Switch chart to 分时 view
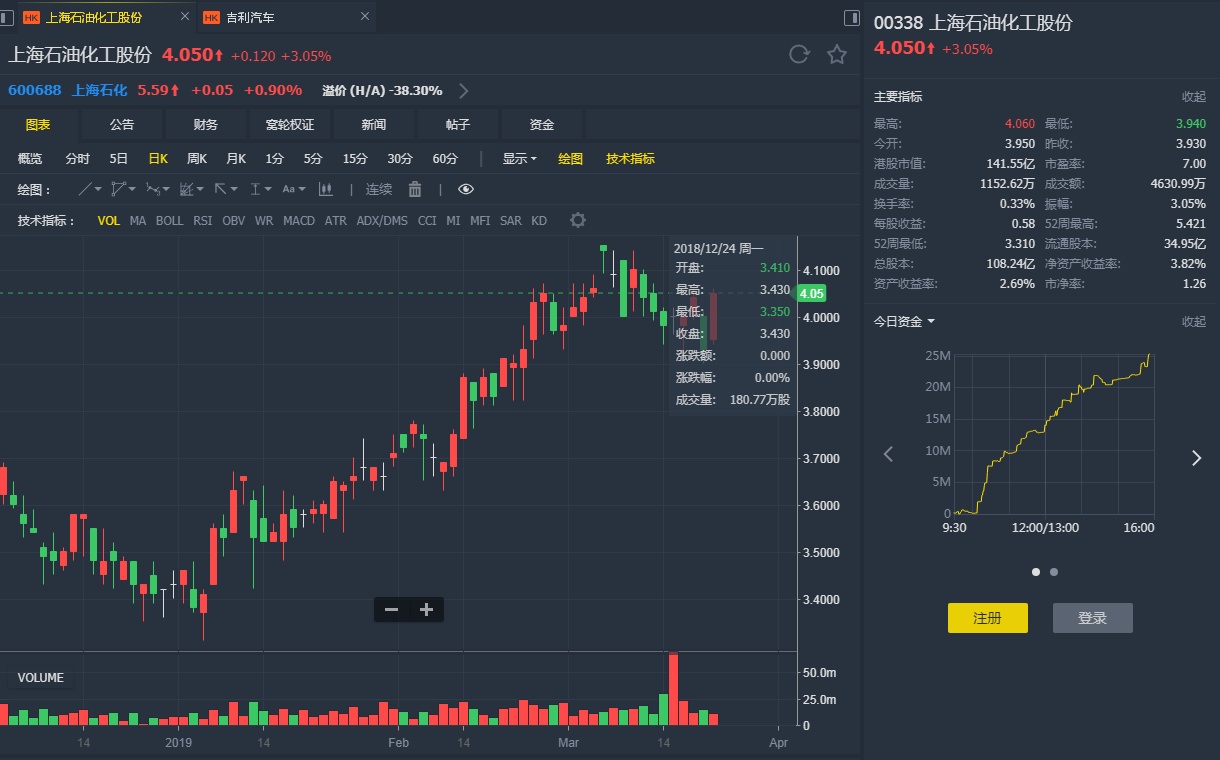 click(x=77, y=159)
